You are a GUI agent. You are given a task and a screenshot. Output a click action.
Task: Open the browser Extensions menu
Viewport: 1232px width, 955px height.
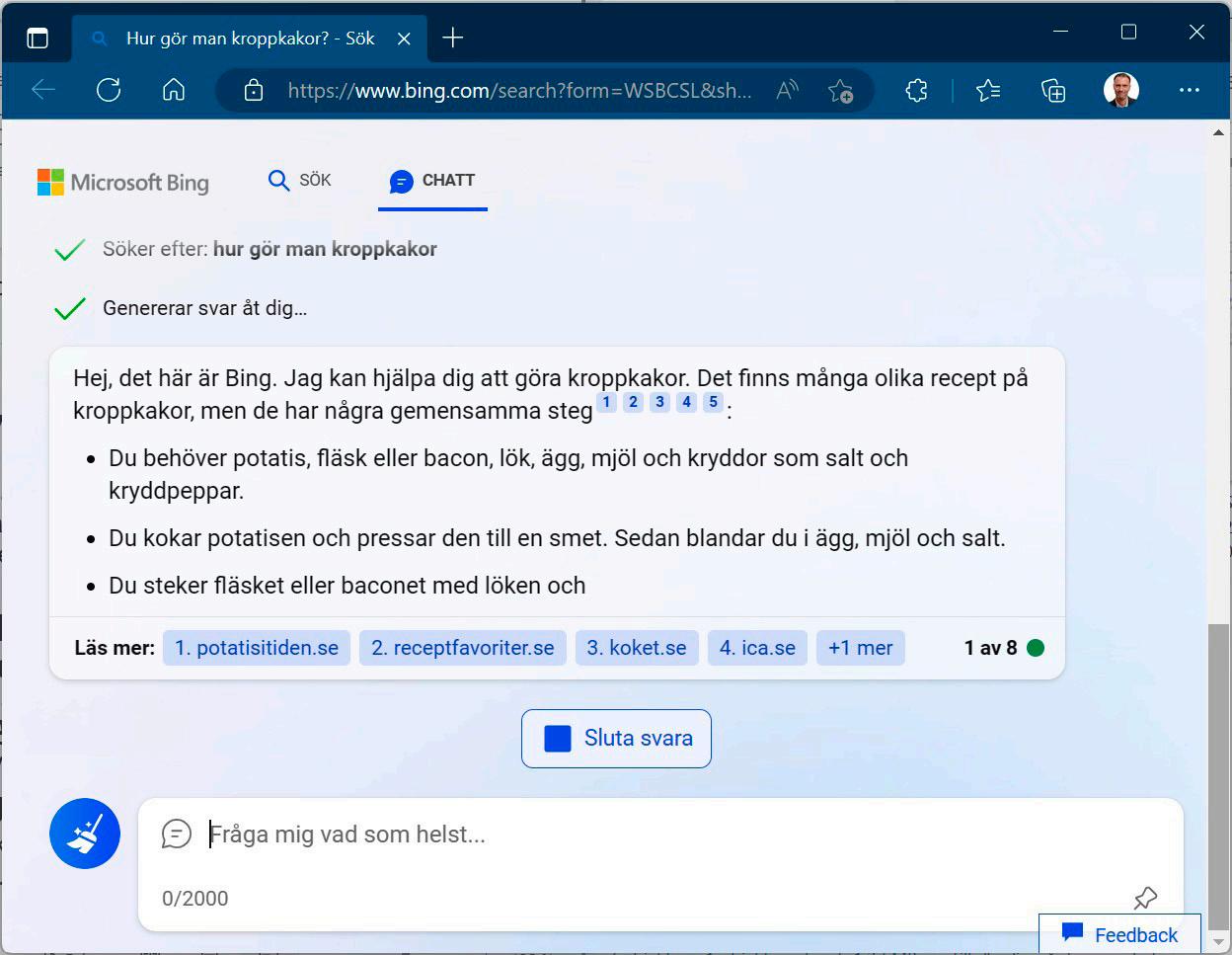pos(916,91)
